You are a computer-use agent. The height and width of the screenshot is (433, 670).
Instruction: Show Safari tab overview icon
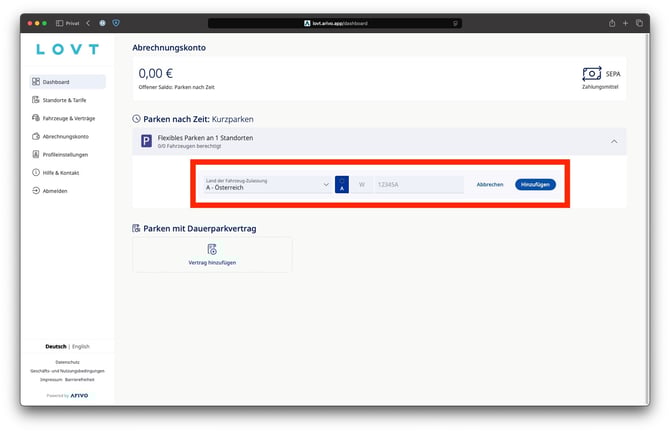point(639,22)
